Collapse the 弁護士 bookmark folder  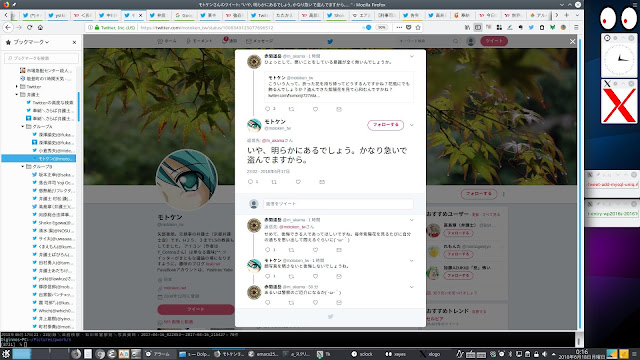[x=17, y=94]
